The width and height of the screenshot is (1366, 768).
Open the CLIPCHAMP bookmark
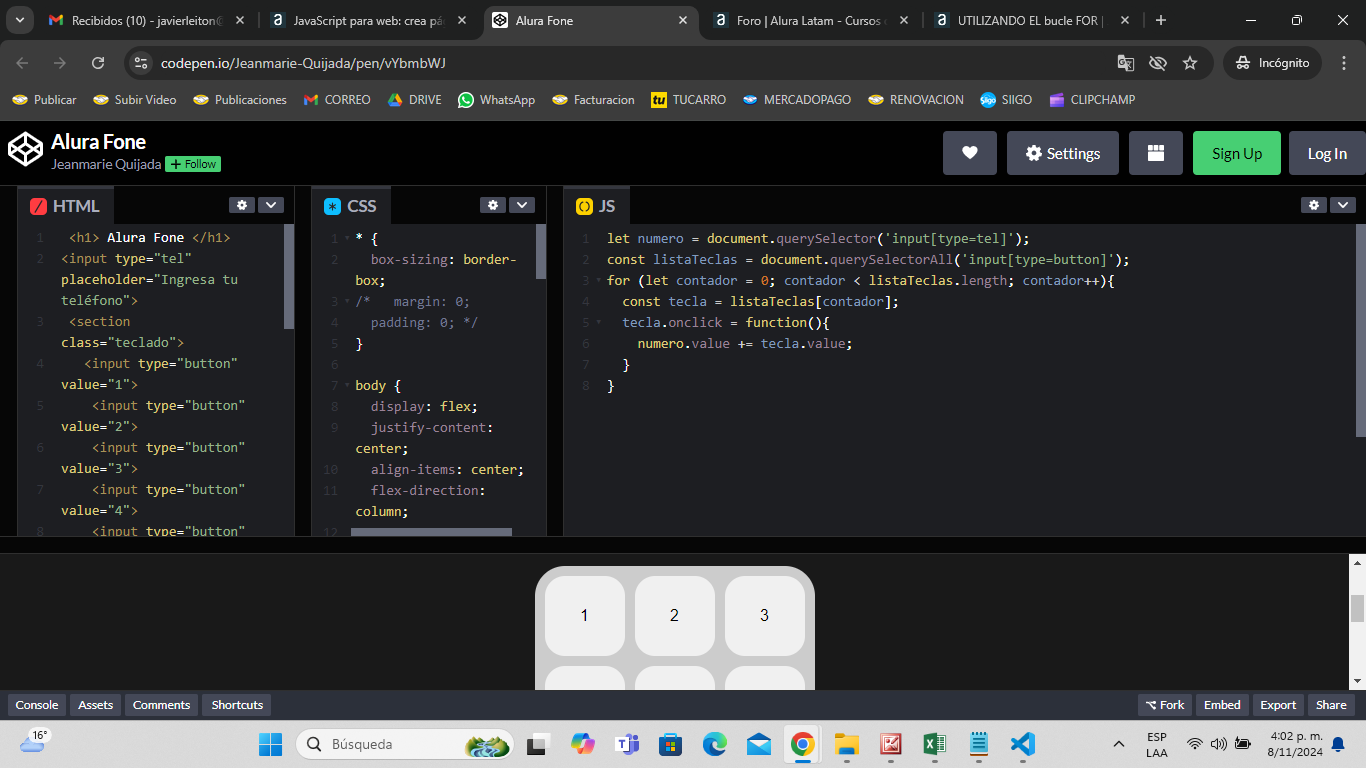click(x=1092, y=100)
